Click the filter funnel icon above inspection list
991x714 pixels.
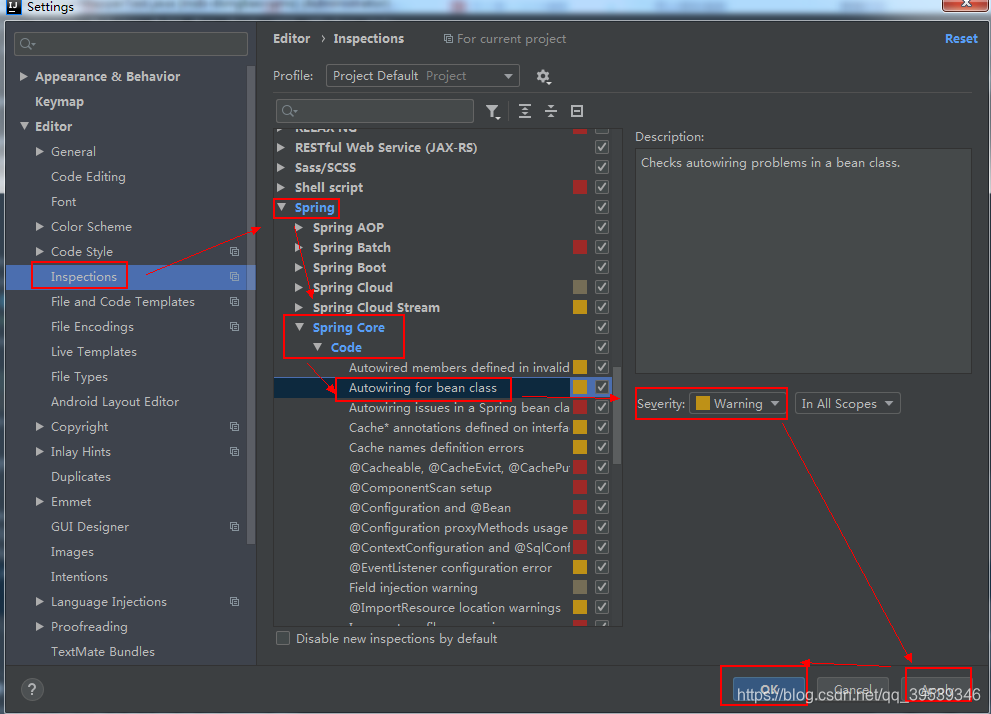click(x=493, y=111)
